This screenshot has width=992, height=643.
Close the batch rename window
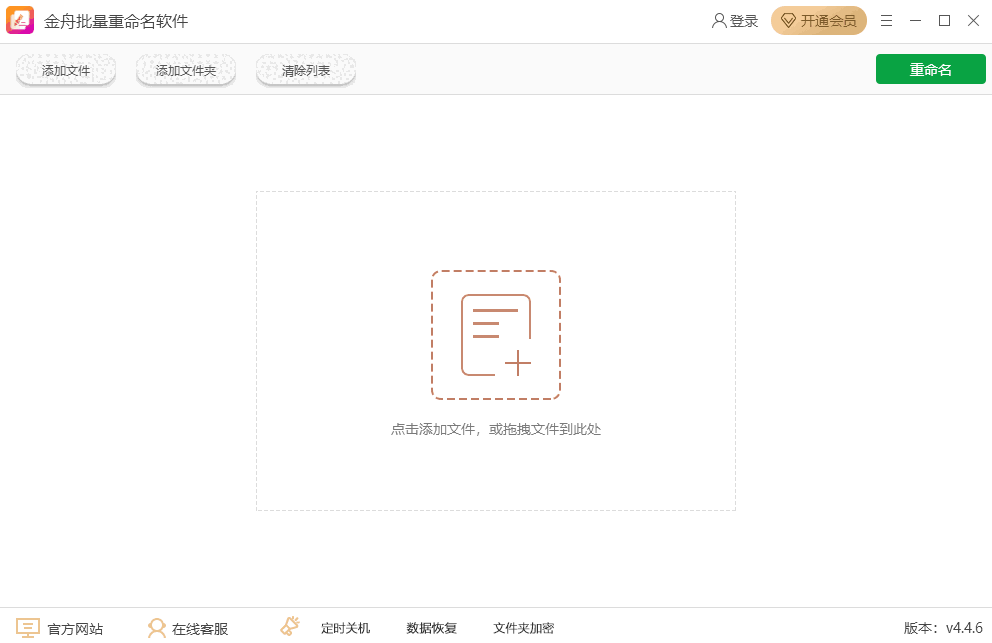973,21
